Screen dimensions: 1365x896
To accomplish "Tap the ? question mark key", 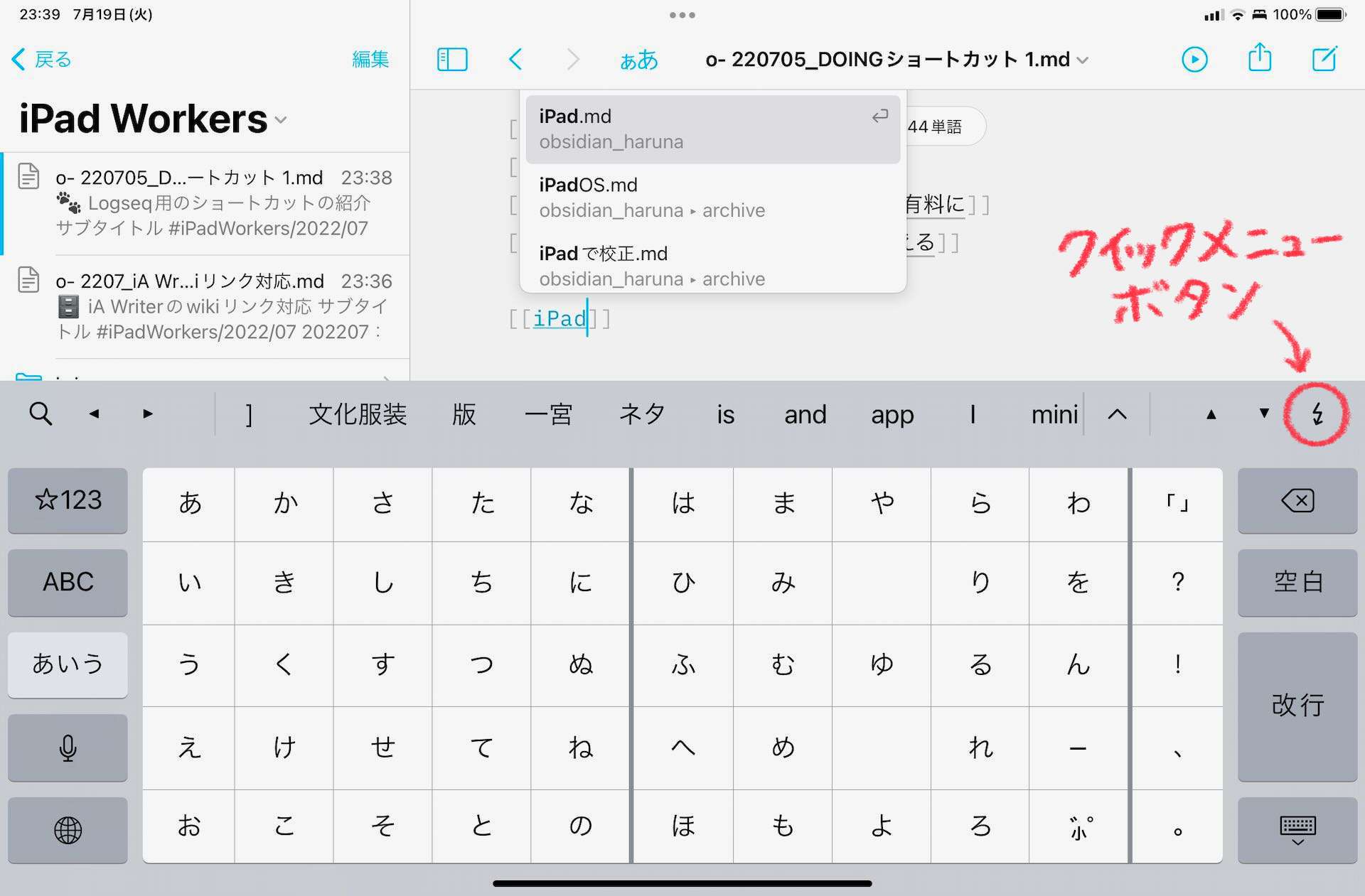I will pyautogui.click(x=1177, y=582).
